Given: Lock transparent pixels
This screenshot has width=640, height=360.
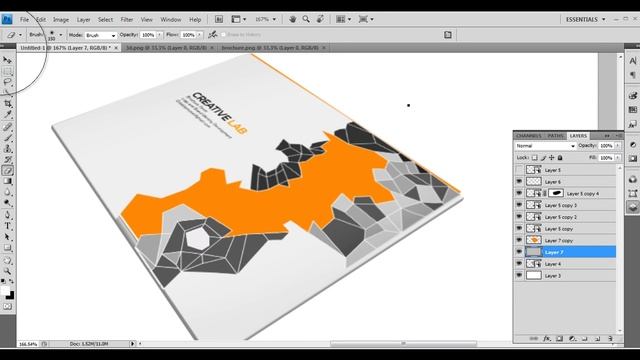Looking at the screenshot, I should pos(535,158).
